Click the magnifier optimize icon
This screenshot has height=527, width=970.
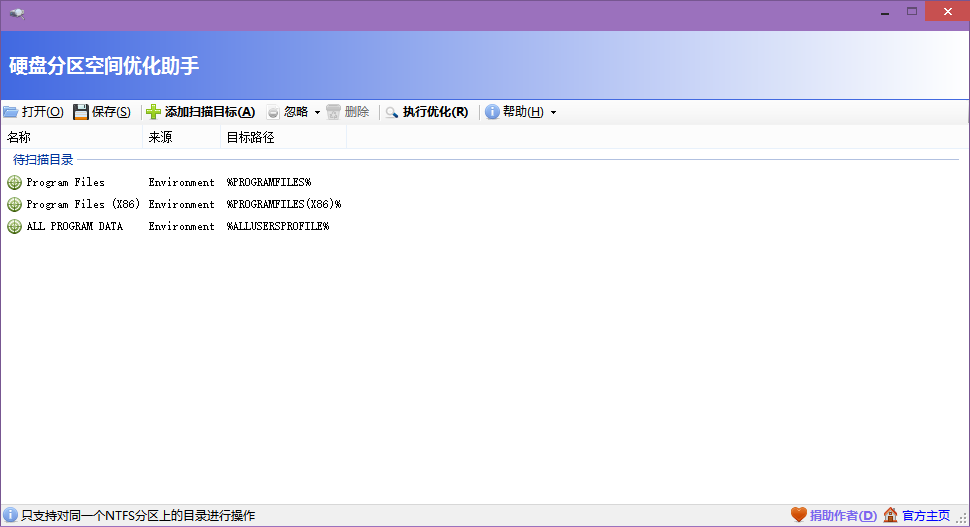[392, 113]
